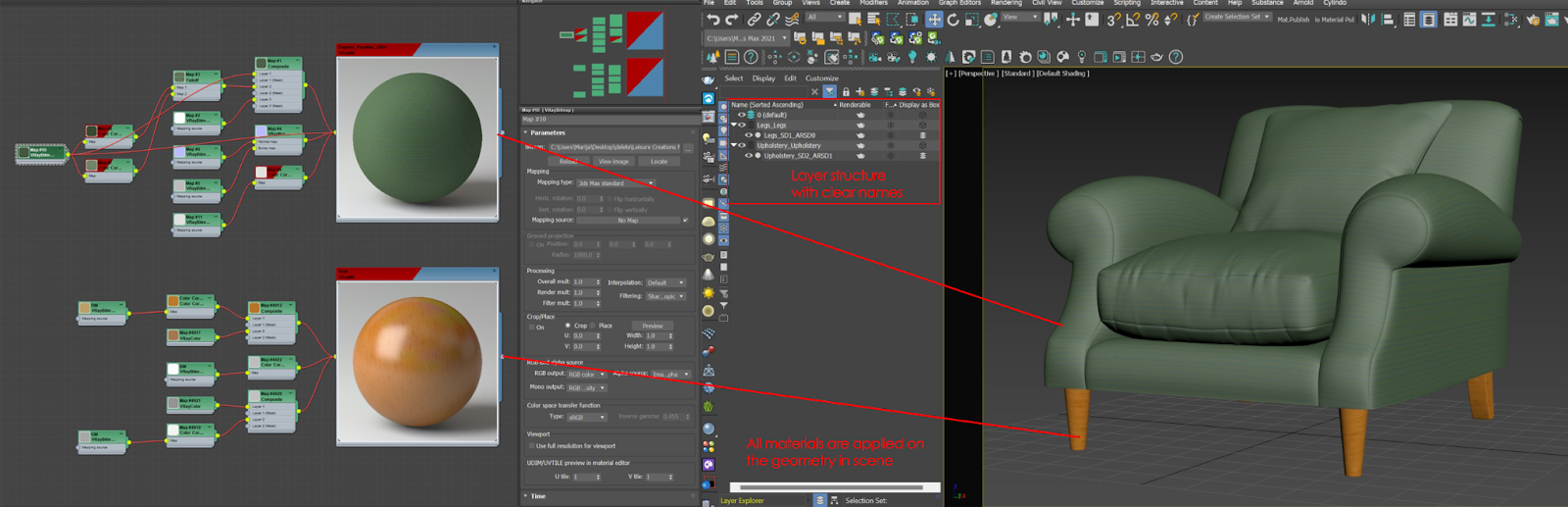Toggle visibility eye of 0 (default) layer
Viewport: 1568px width, 507px height.
coord(742,115)
